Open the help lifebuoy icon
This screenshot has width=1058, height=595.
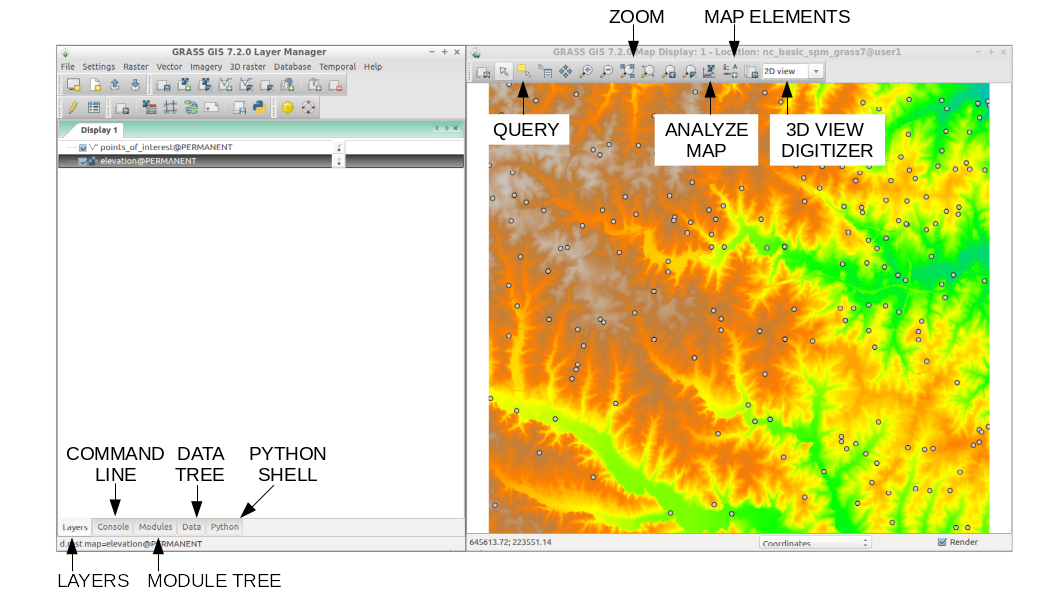tap(308, 107)
